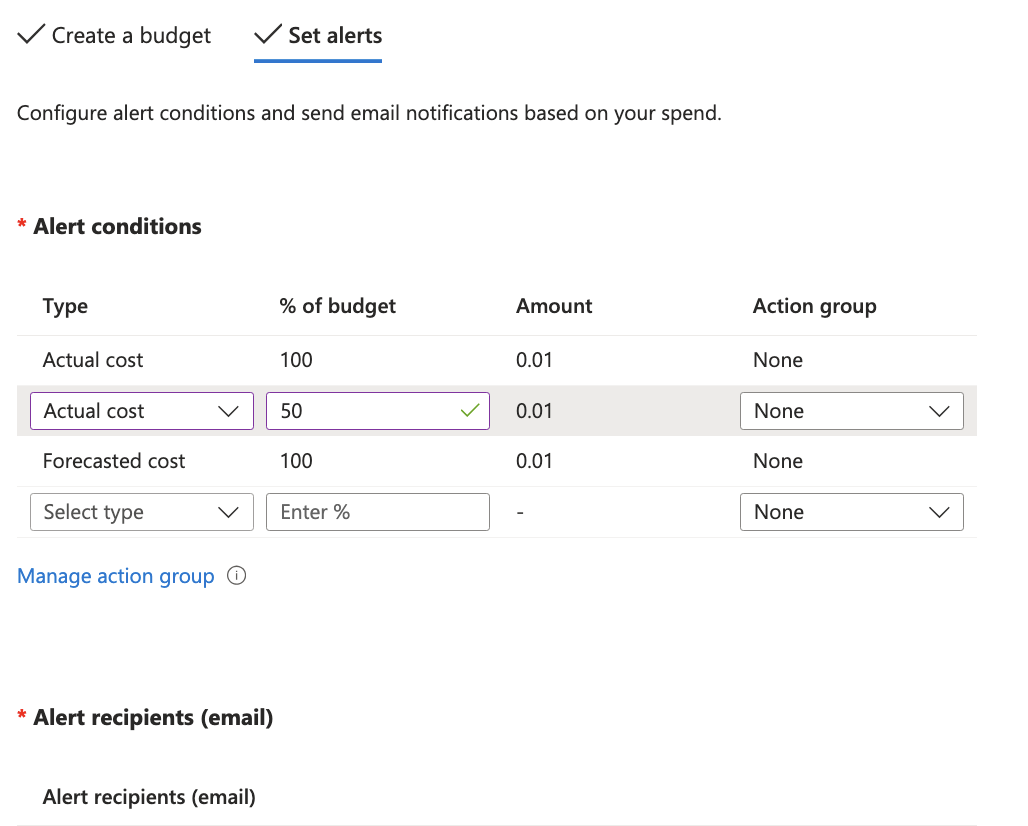Select the Set alerts tab

[318, 35]
